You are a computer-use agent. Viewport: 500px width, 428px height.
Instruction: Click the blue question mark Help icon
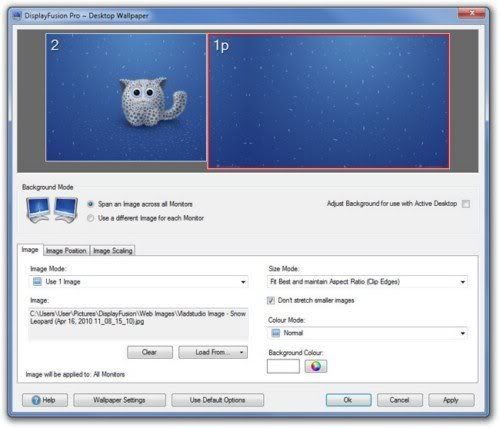[x=36, y=400]
